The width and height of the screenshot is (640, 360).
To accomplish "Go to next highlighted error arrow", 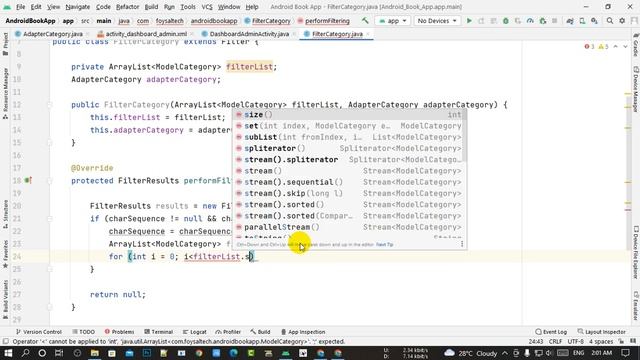I will tap(625, 47).
